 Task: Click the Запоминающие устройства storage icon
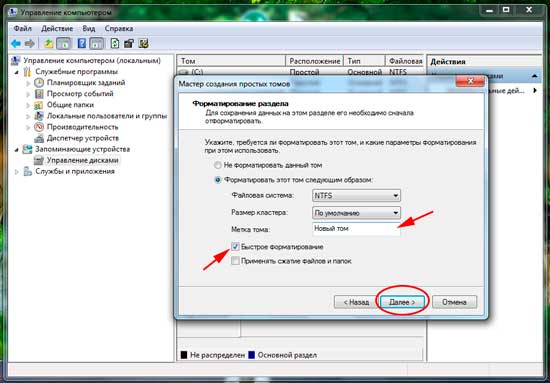[x=27, y=149]
